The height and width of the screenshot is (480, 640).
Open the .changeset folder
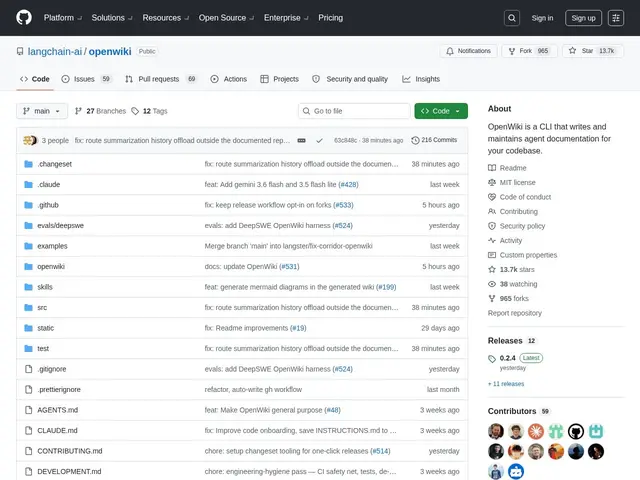(54, 164)
